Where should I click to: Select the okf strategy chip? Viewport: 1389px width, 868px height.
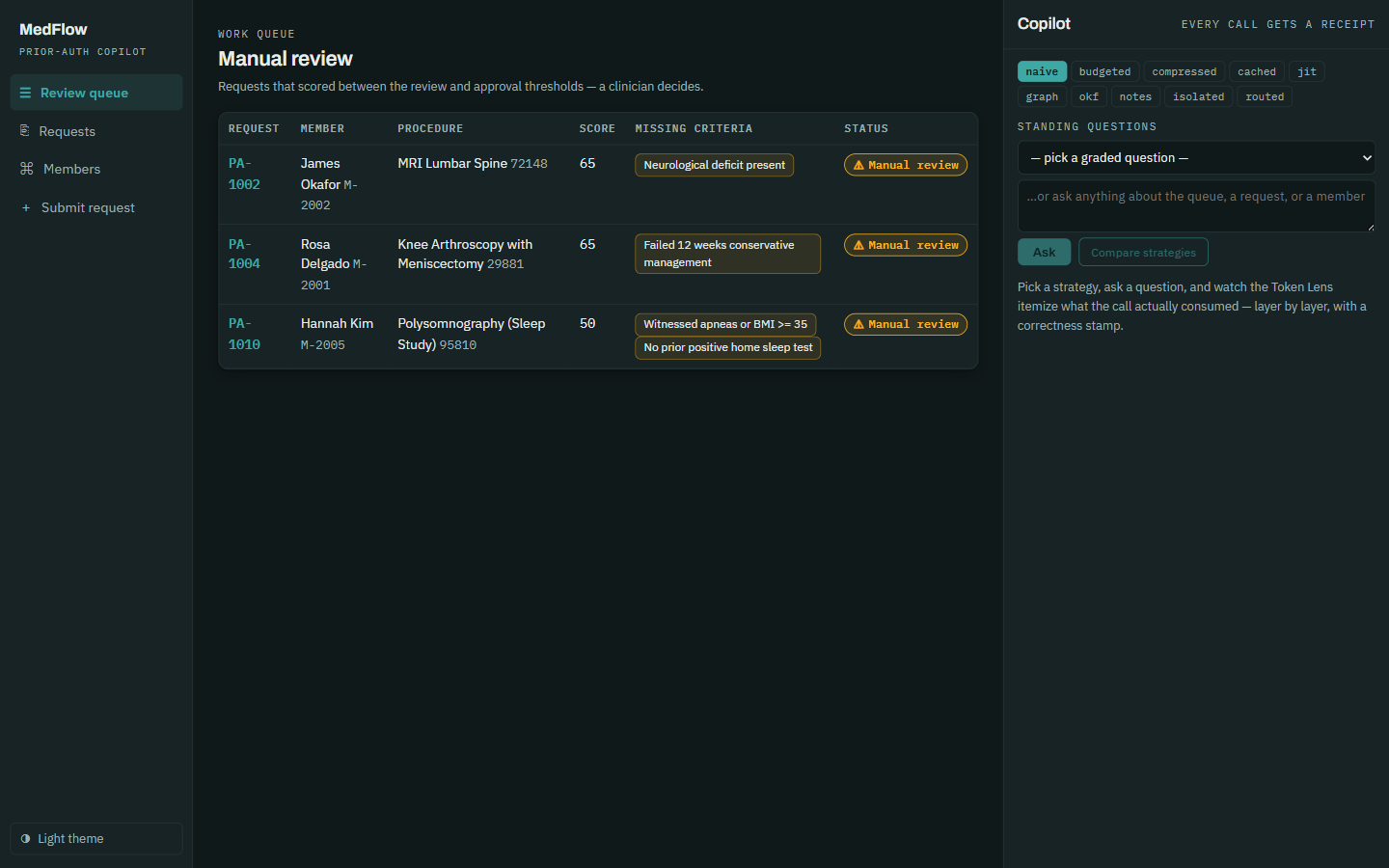tap(1089, 96)
